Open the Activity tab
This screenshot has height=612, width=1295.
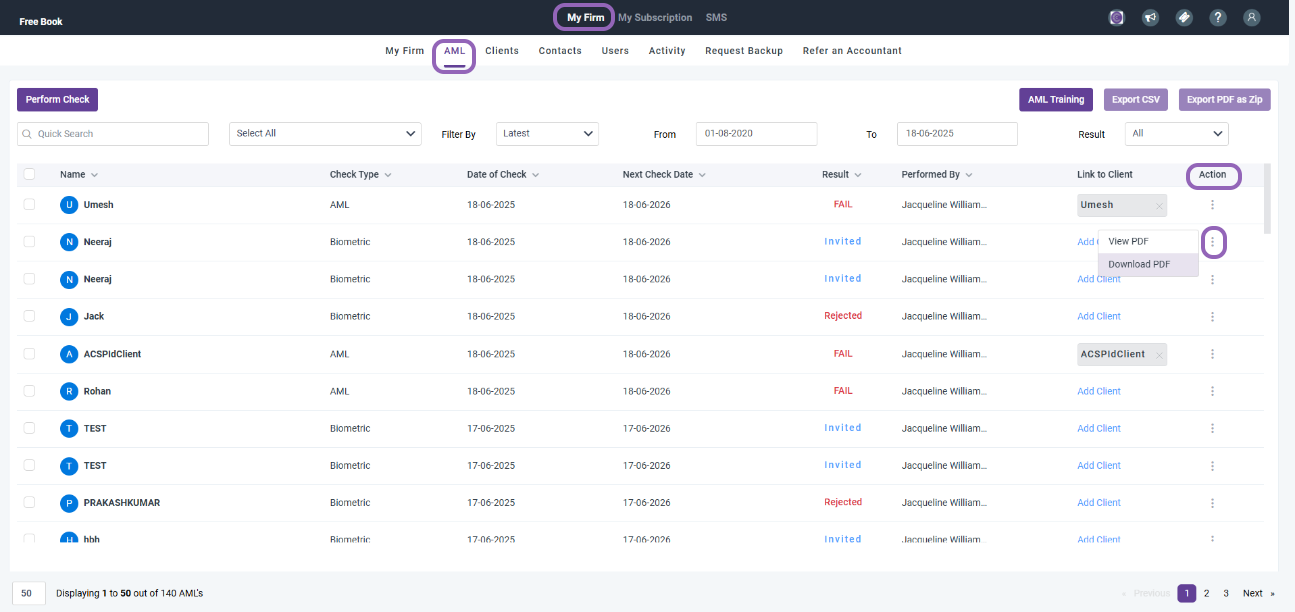pyautogui.click(x=667, y=51)
